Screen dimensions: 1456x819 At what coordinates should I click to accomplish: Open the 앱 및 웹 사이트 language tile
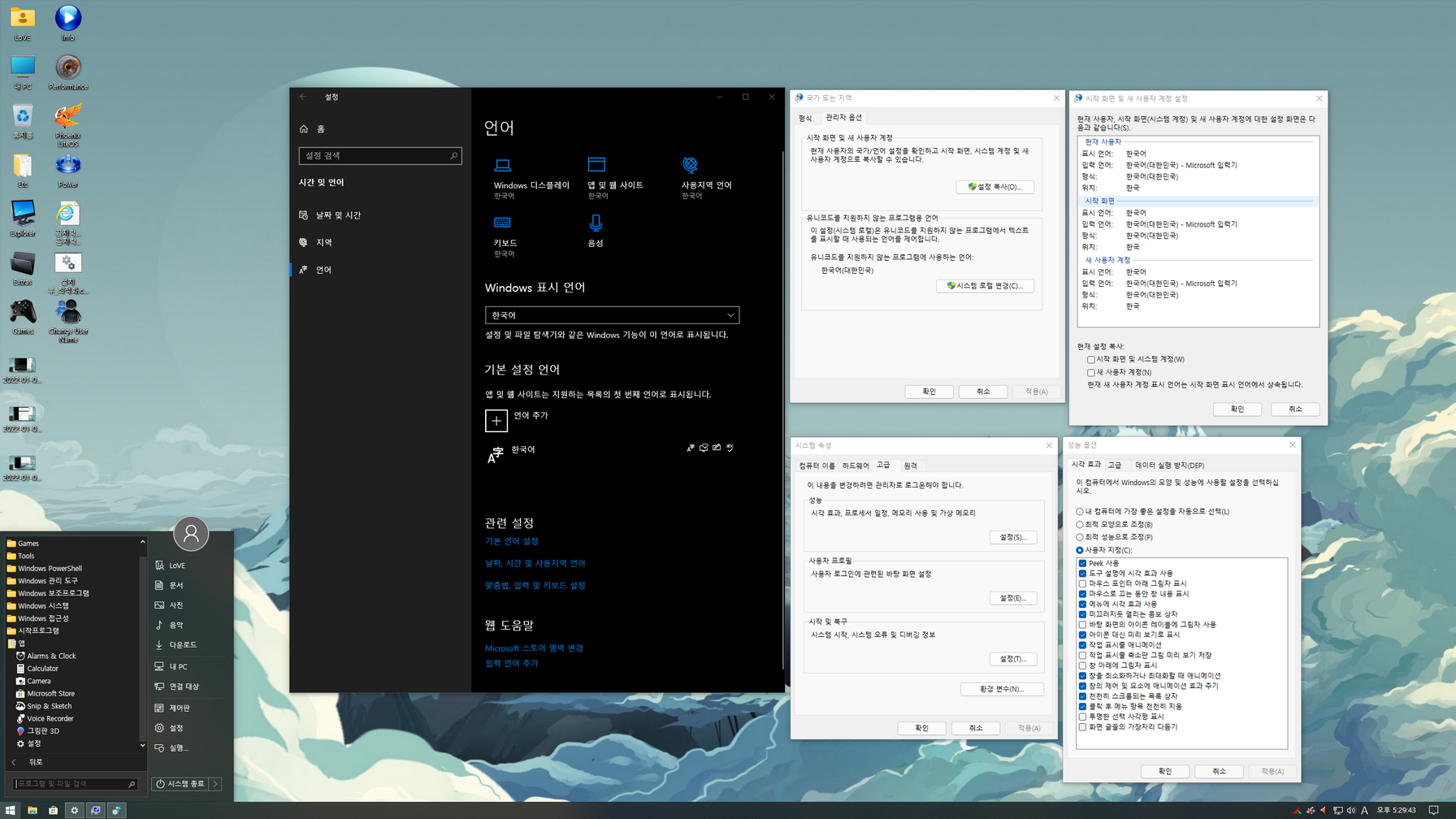point(615,179)
